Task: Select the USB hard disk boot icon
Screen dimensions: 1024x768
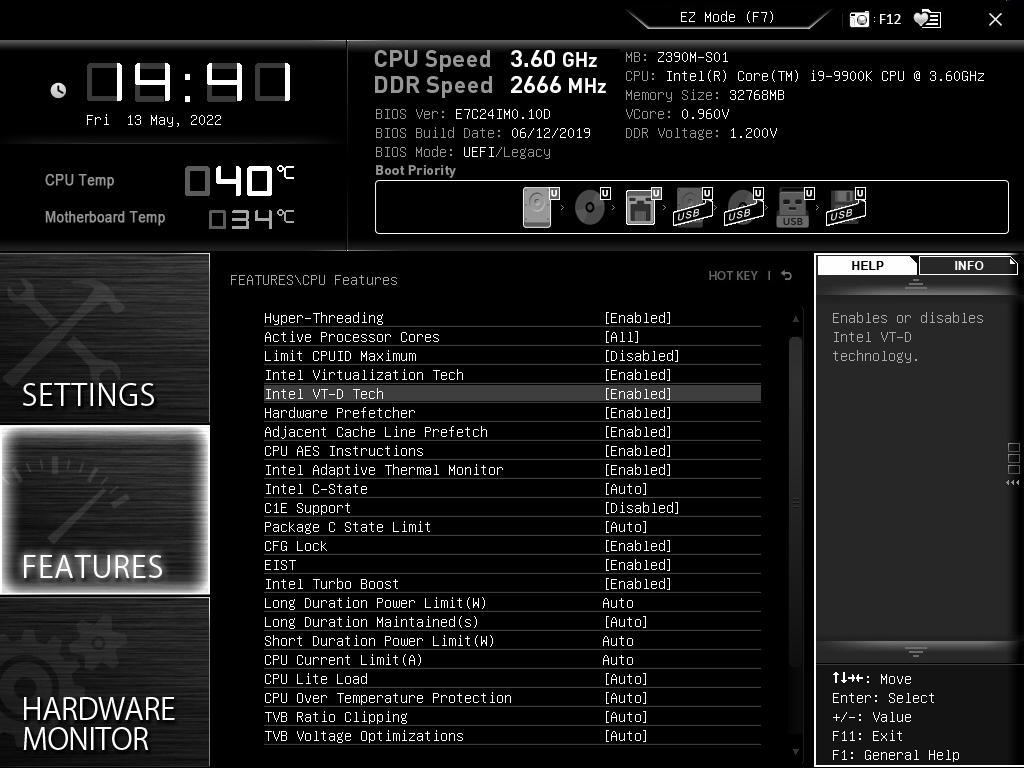Action: click(x=693, y=207)
